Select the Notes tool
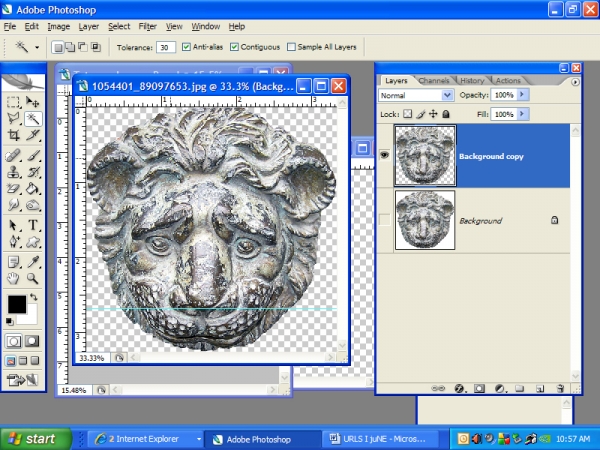The image size is (600, 450). [x=13, y=262]
